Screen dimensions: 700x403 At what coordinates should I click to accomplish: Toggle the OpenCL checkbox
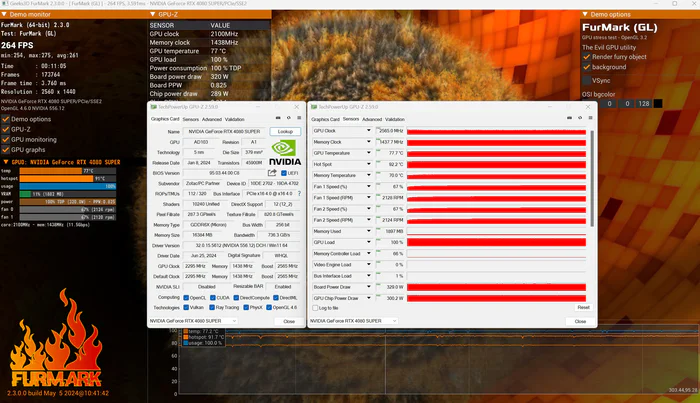(x=186, y=298)
